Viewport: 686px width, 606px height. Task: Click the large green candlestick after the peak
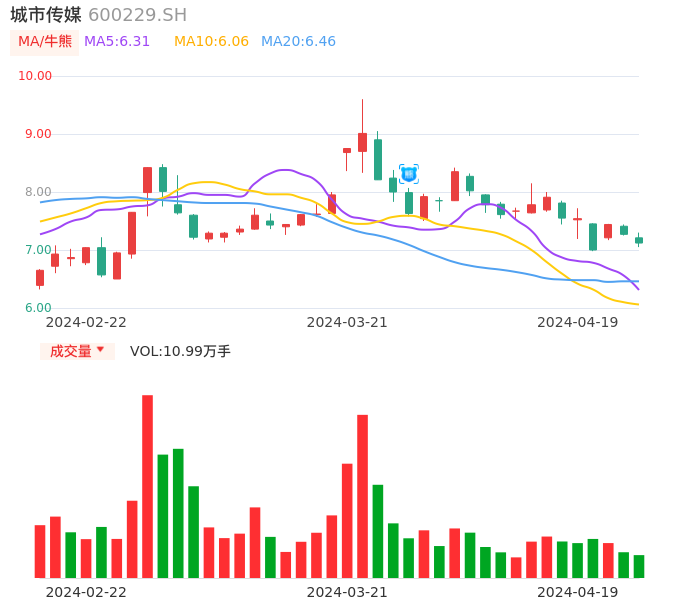(x=378, y=160)
